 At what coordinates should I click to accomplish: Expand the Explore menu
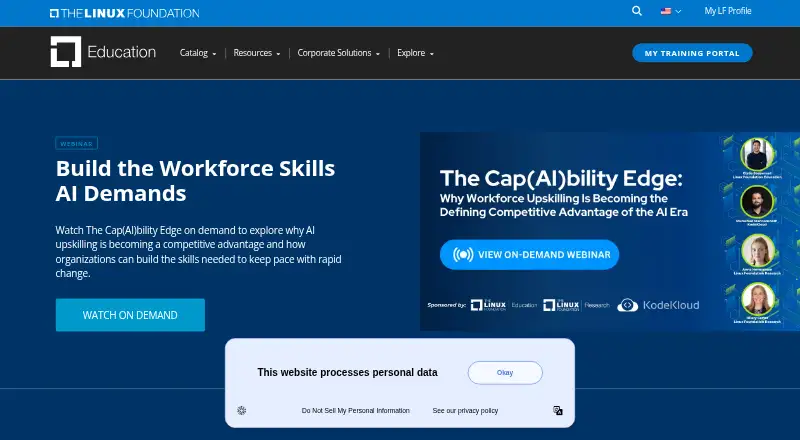tap(415, 53)
